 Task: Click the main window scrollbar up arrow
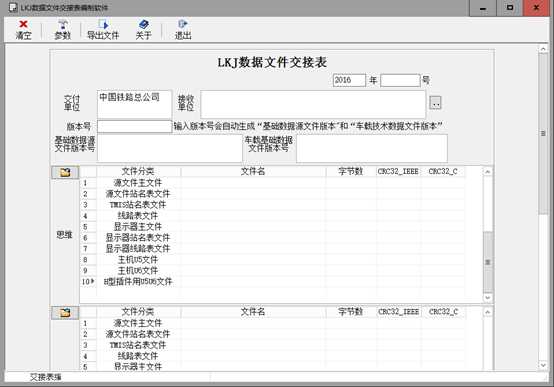(543, 49)
